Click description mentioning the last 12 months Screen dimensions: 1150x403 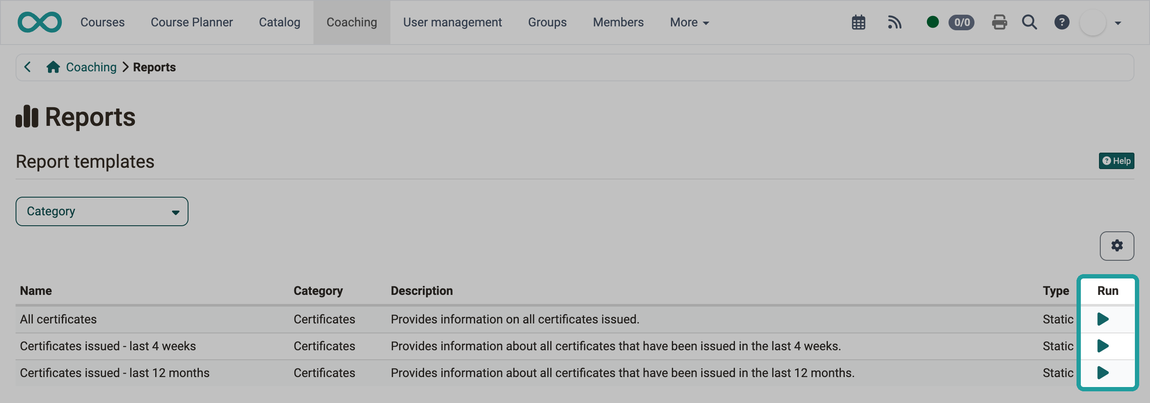(623, 373)
